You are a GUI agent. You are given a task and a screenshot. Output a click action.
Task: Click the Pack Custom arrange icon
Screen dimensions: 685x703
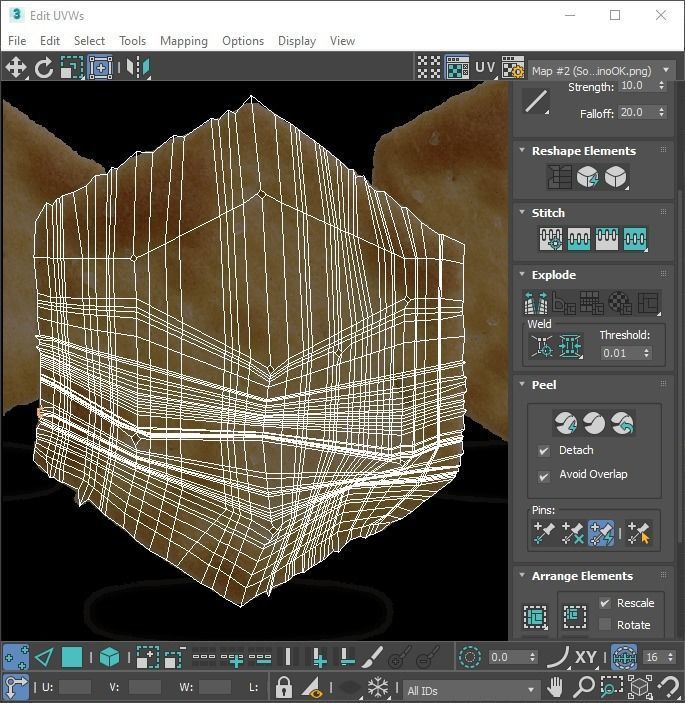click(x=535, y=617)
